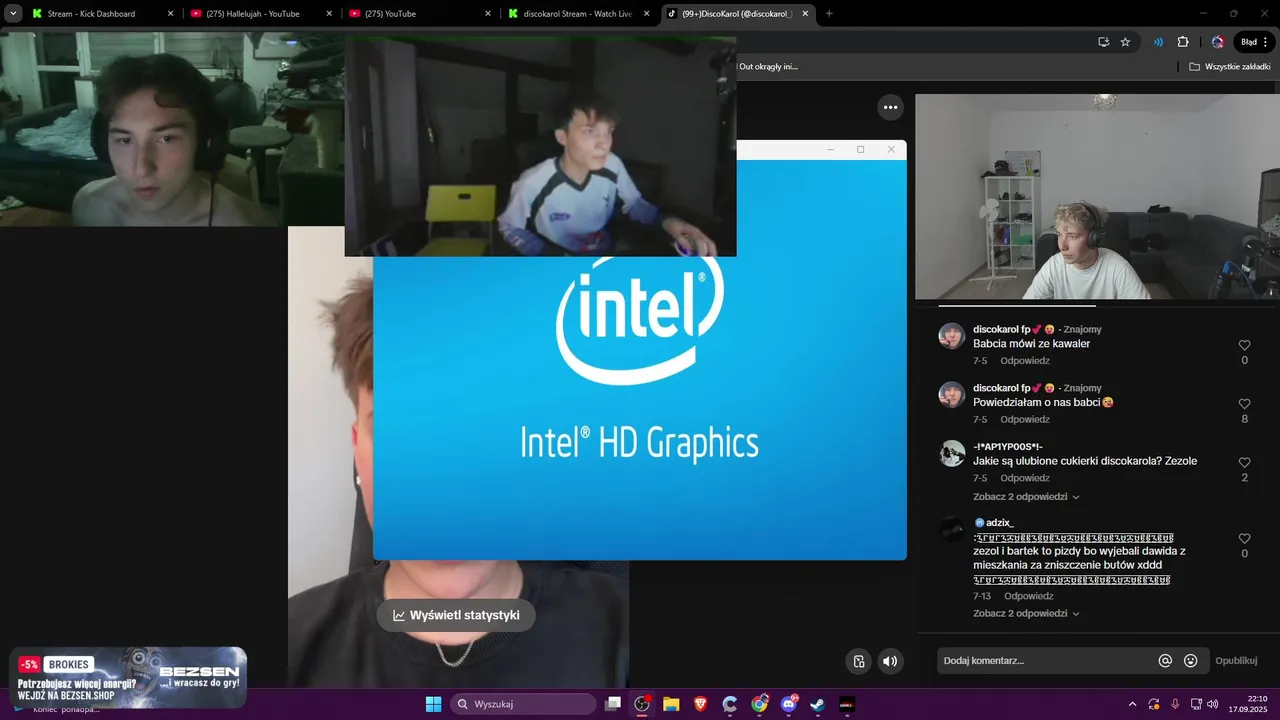1280x720 pixels.
Task: Open avatar of the -!*AP1YP0OS*!- commenter
Action: pos(951,453)
